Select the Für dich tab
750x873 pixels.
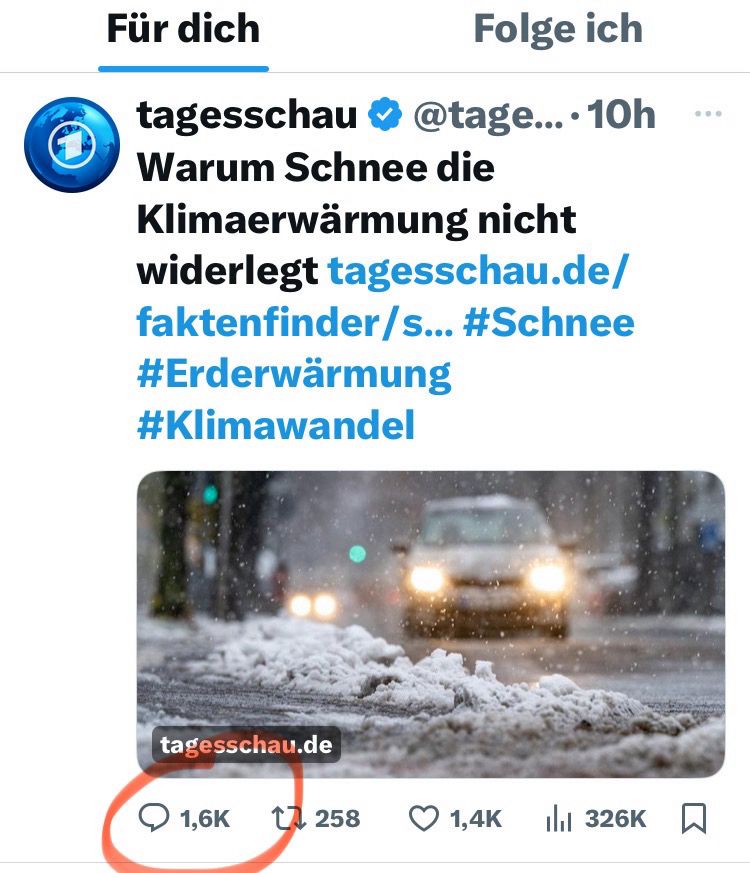point(183,29)
